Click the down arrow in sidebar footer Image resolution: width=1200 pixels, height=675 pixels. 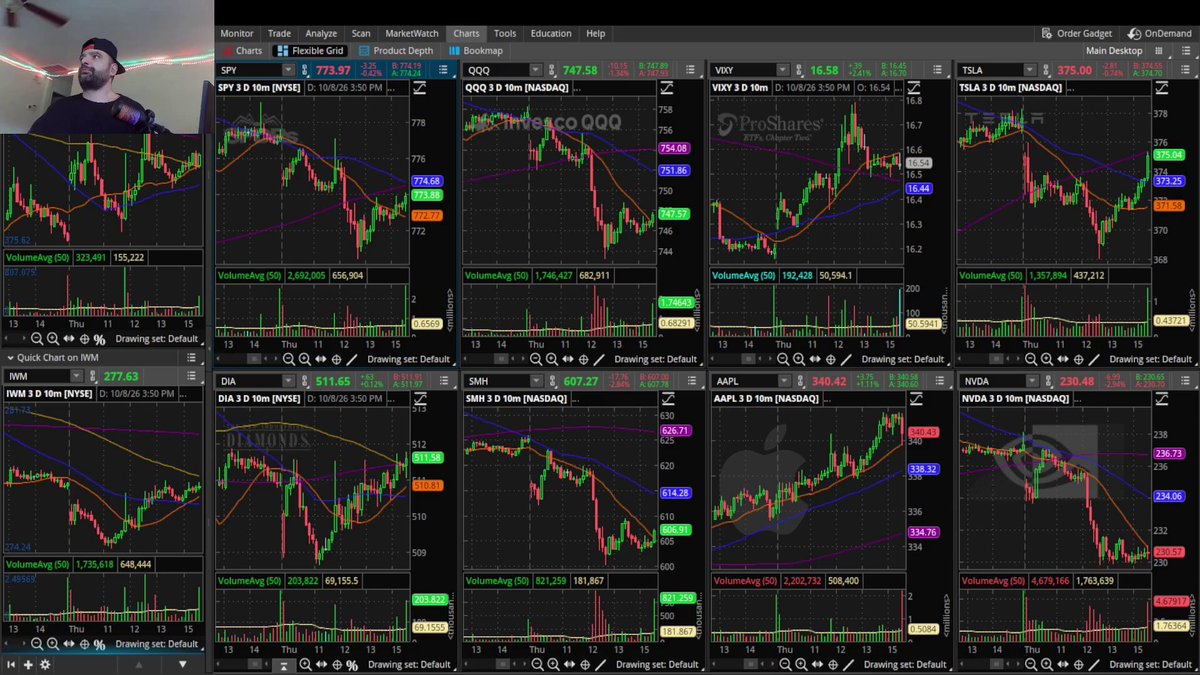click(x=182, y=664)
